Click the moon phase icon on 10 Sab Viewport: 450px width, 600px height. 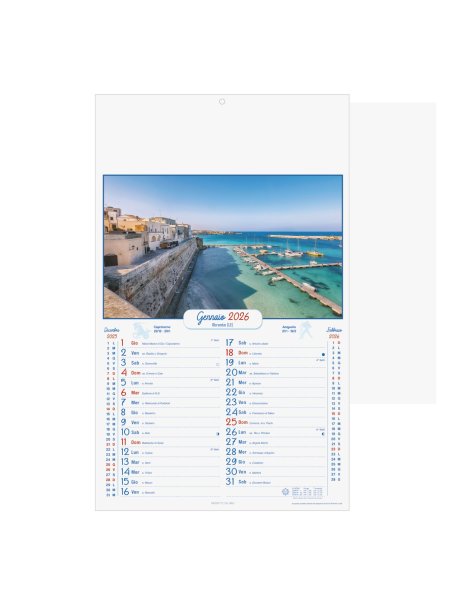click(x=218, y=434)
